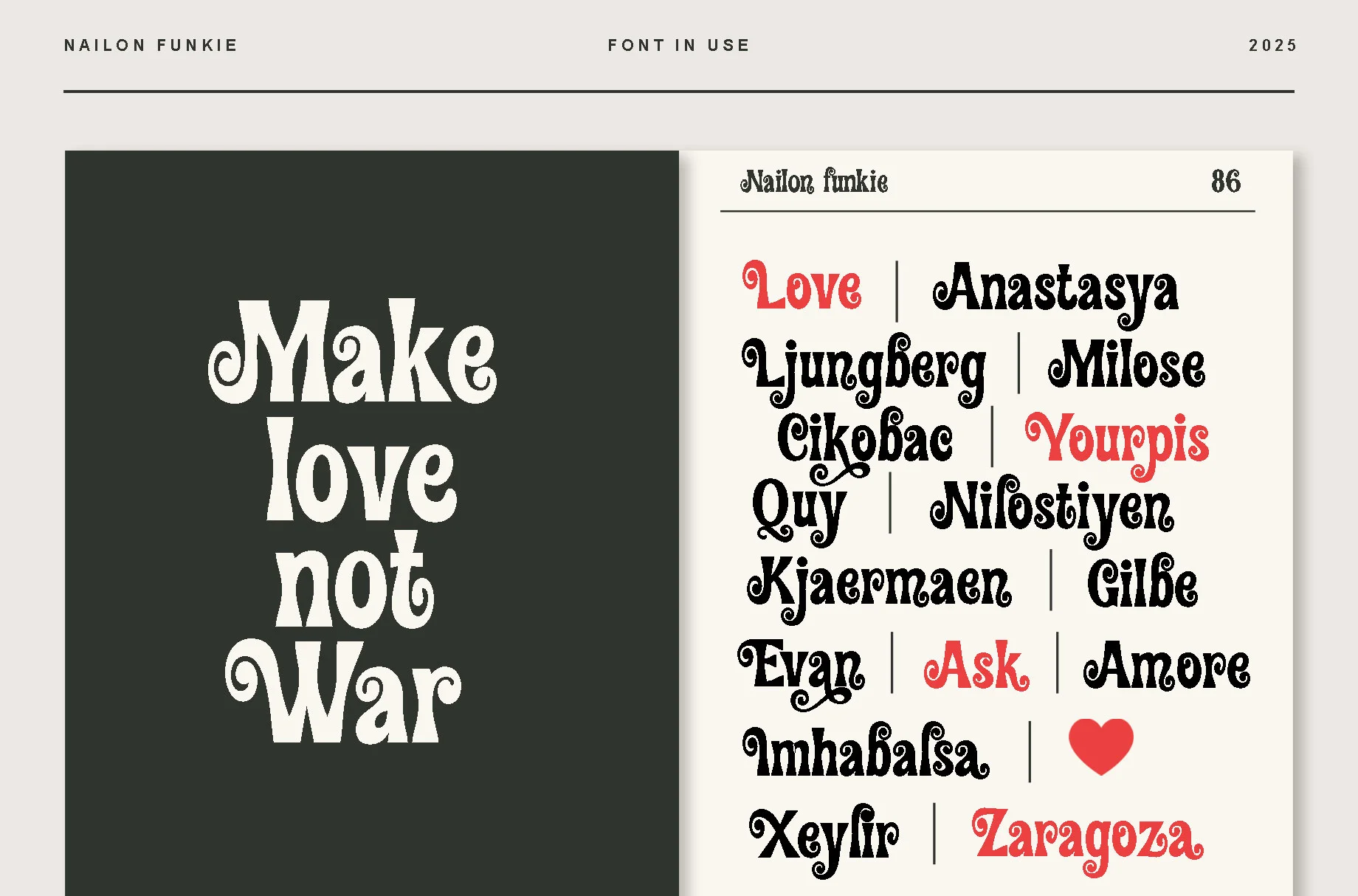Click the word 'Cikobac'
Image resolution: width=1358 pixels, height=896 pixels.
(865, 438)
